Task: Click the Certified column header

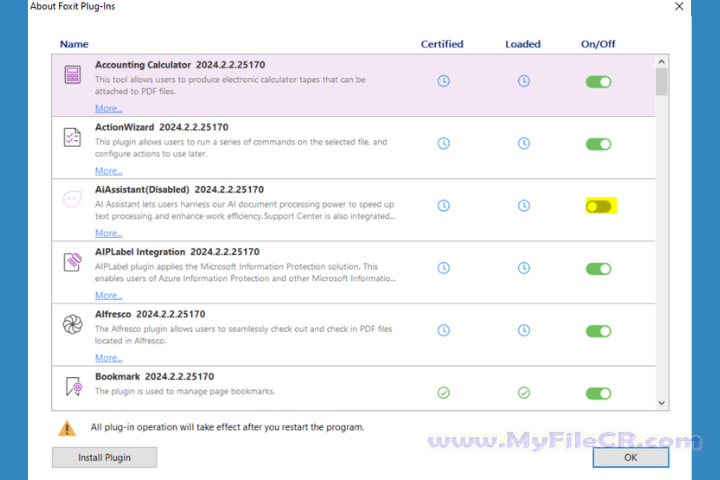Action: [x=442, y=44]
